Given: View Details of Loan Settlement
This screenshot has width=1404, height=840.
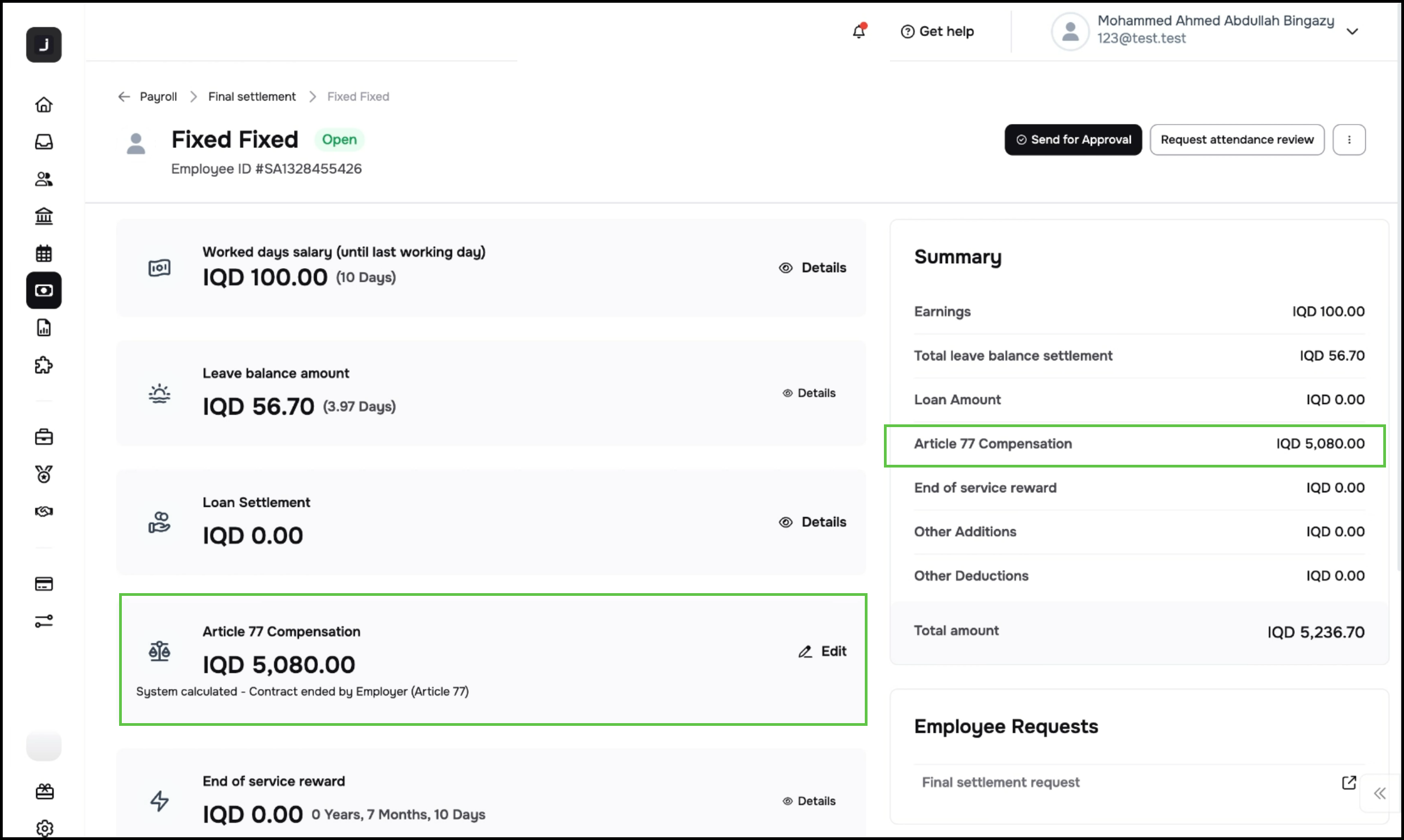Looking at the screenshot, I should 812,522.
